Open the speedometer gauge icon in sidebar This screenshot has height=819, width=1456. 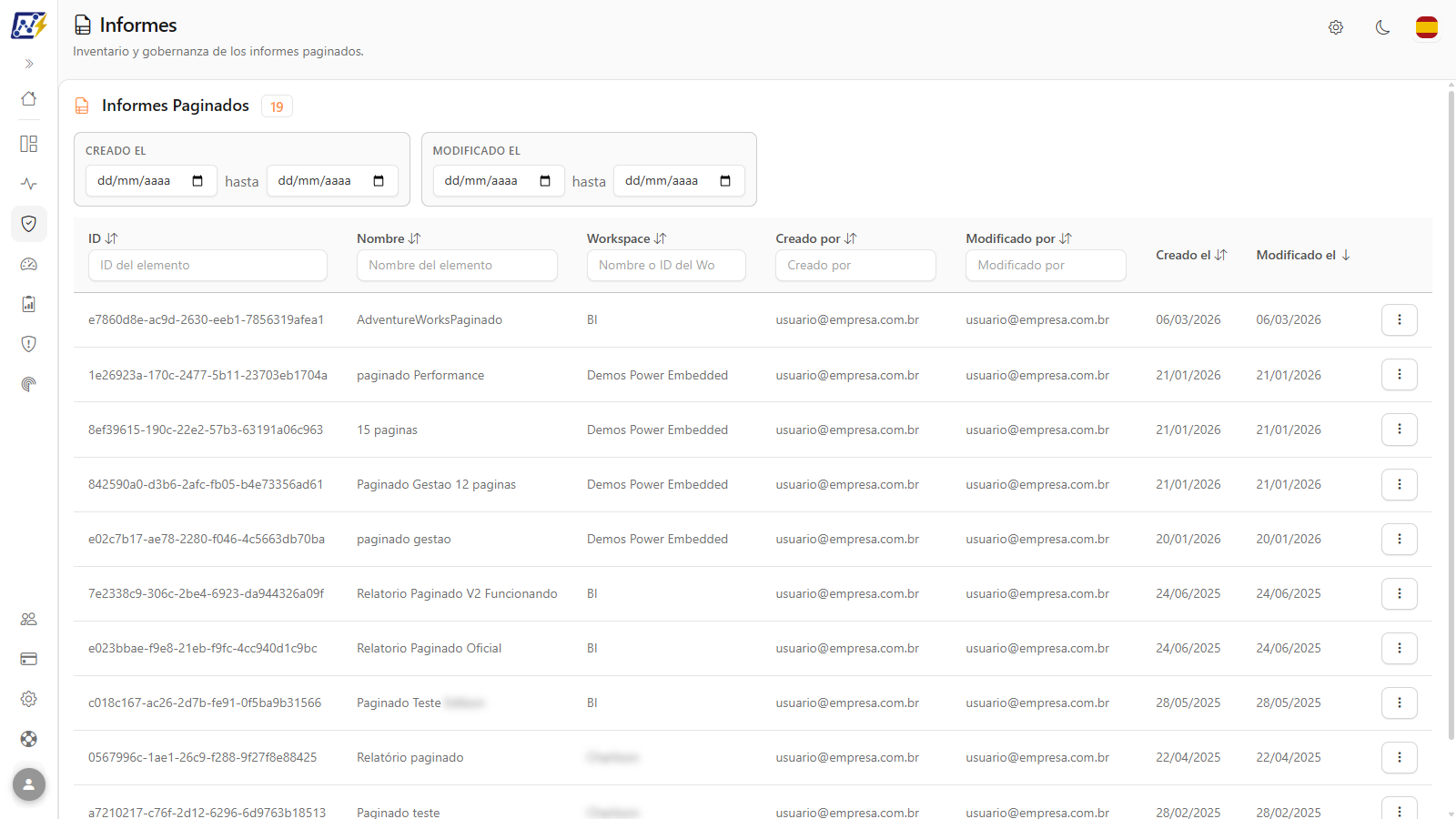[29, 264]
